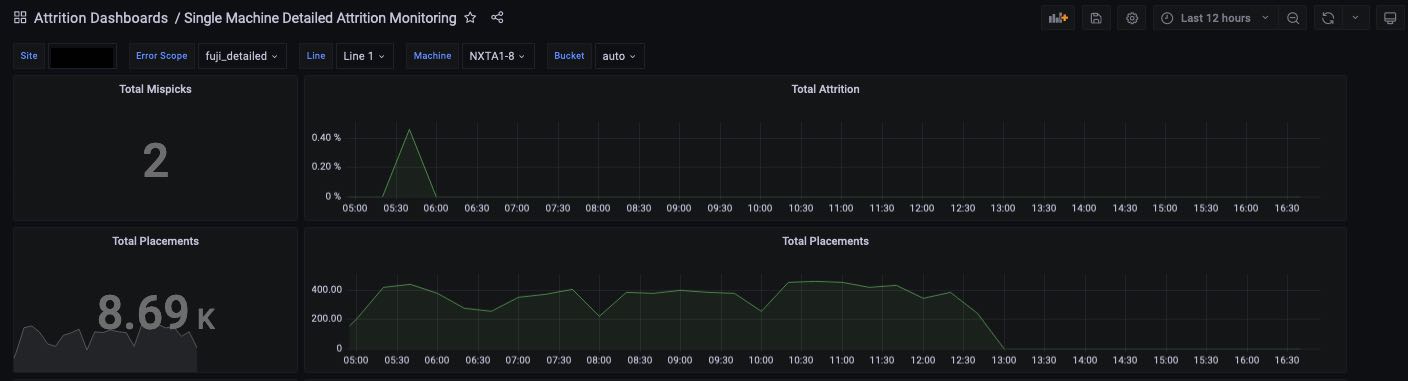Open the Error Scope fuji_detailed dropdown
The width and height of the screenshot is (1408, 381).
[x=242, y=56]
